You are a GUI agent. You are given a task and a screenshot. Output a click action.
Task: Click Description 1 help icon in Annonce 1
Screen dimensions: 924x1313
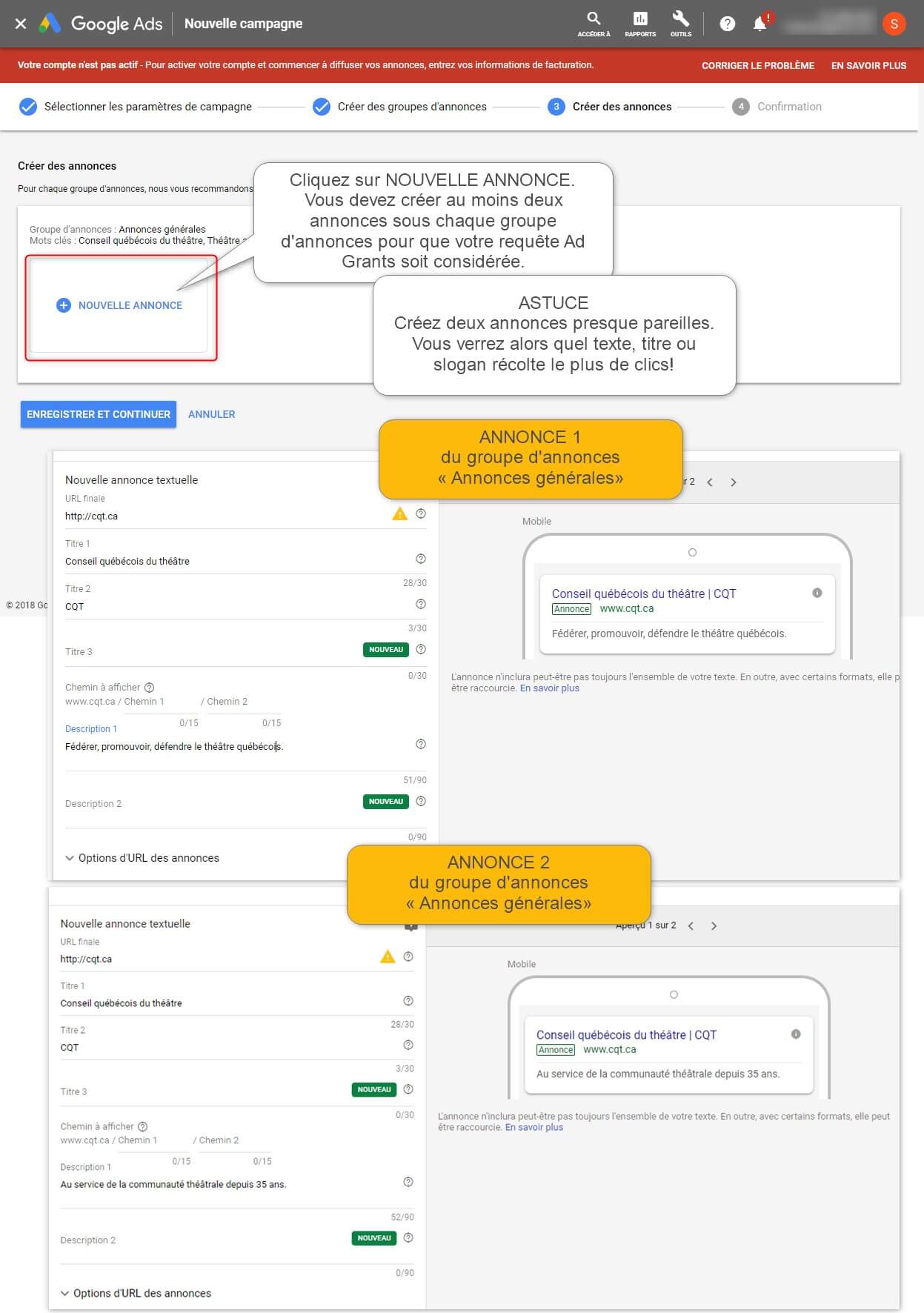pos(421,744)
